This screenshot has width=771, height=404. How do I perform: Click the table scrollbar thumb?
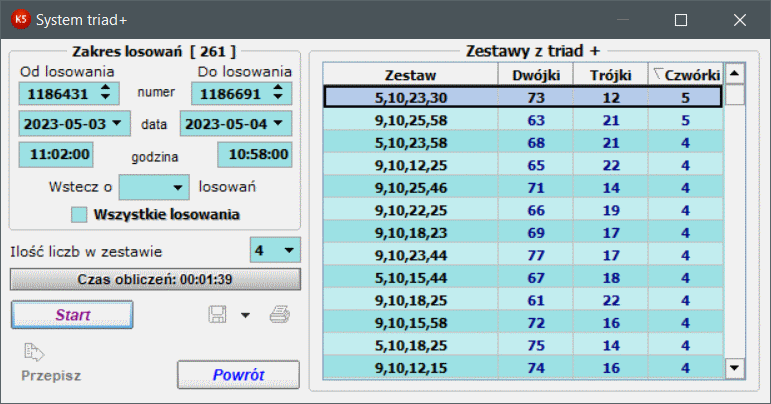tap(735, 94)
